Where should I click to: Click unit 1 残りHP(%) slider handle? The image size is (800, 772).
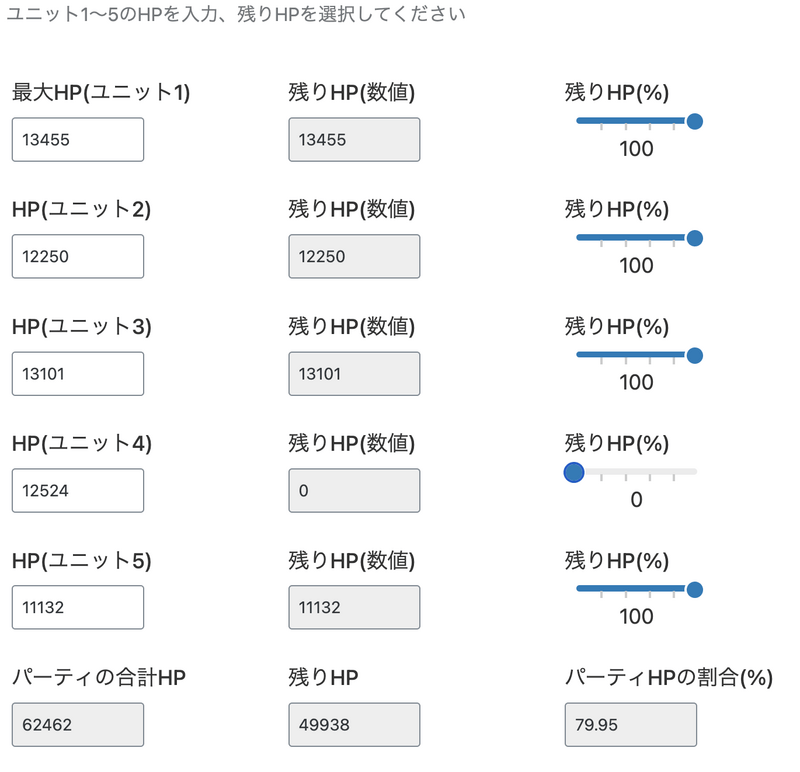tap(695, 121)
